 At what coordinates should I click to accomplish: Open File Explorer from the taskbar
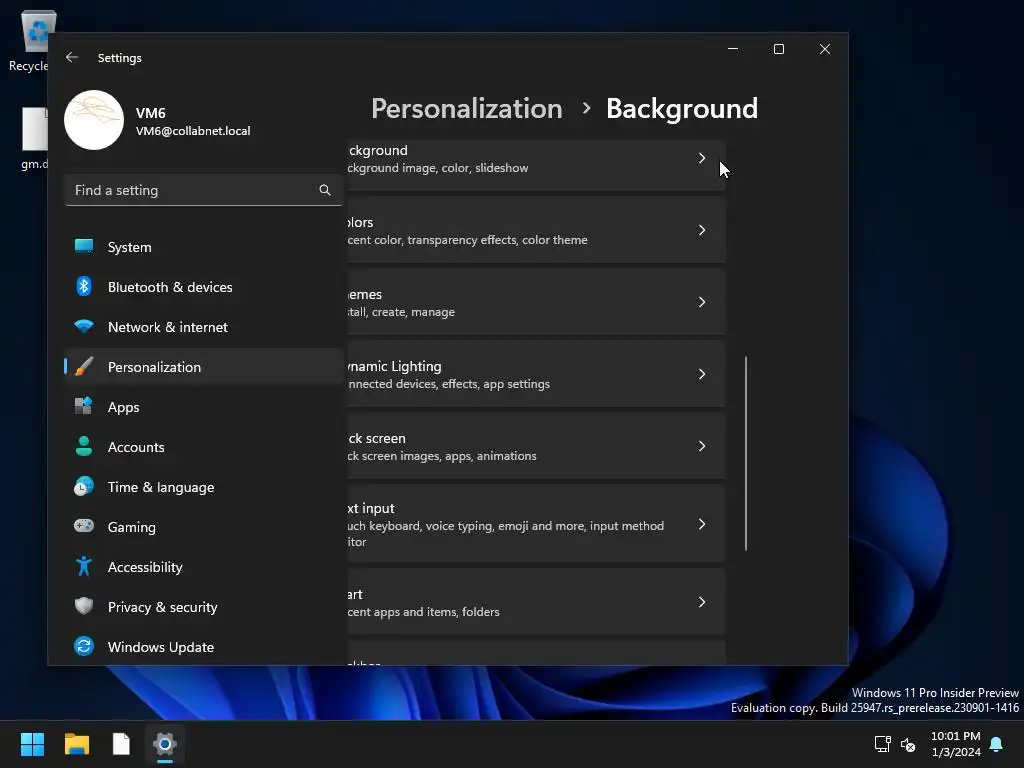[x=76, y=744]
